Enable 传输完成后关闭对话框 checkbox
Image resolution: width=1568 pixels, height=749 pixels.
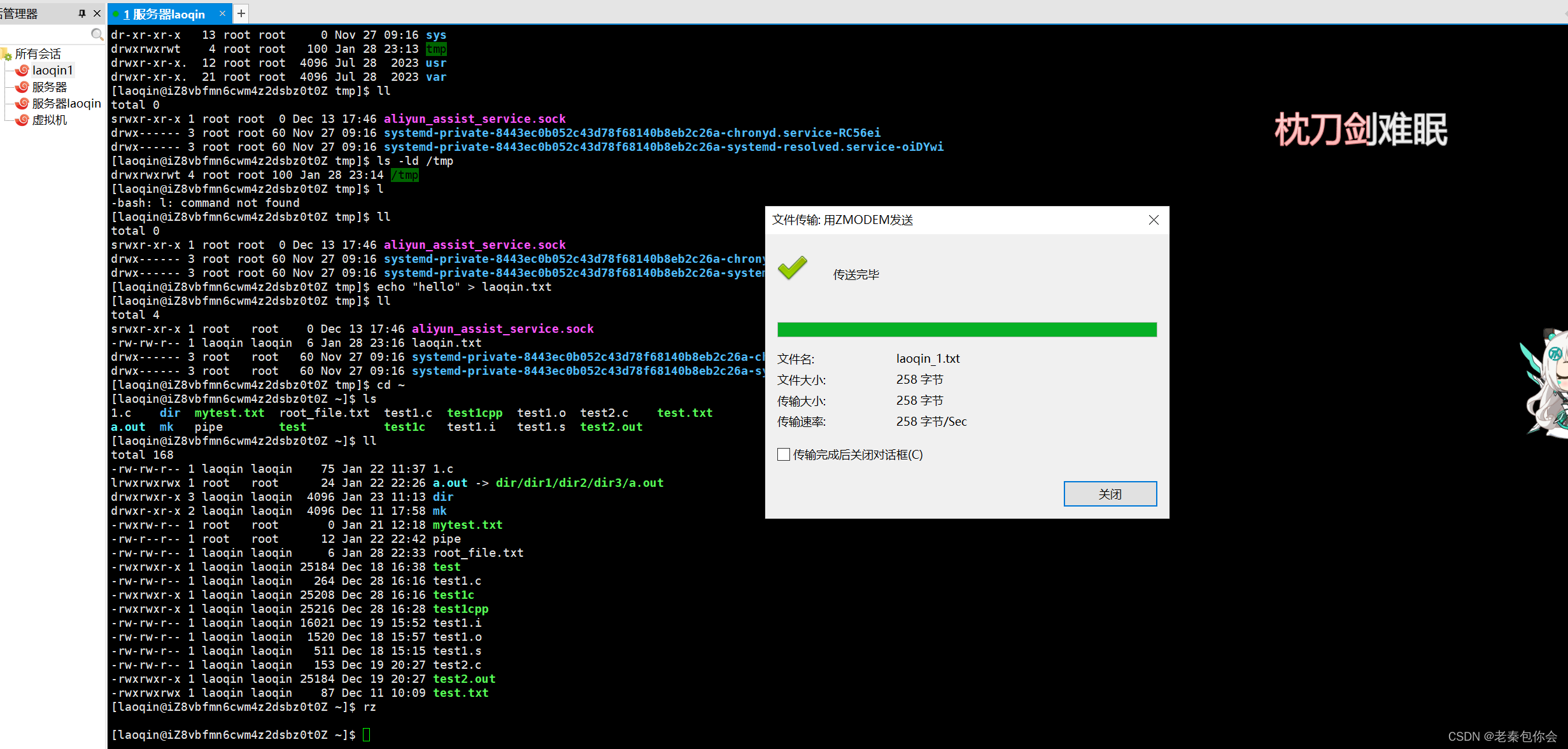[784, 454]
